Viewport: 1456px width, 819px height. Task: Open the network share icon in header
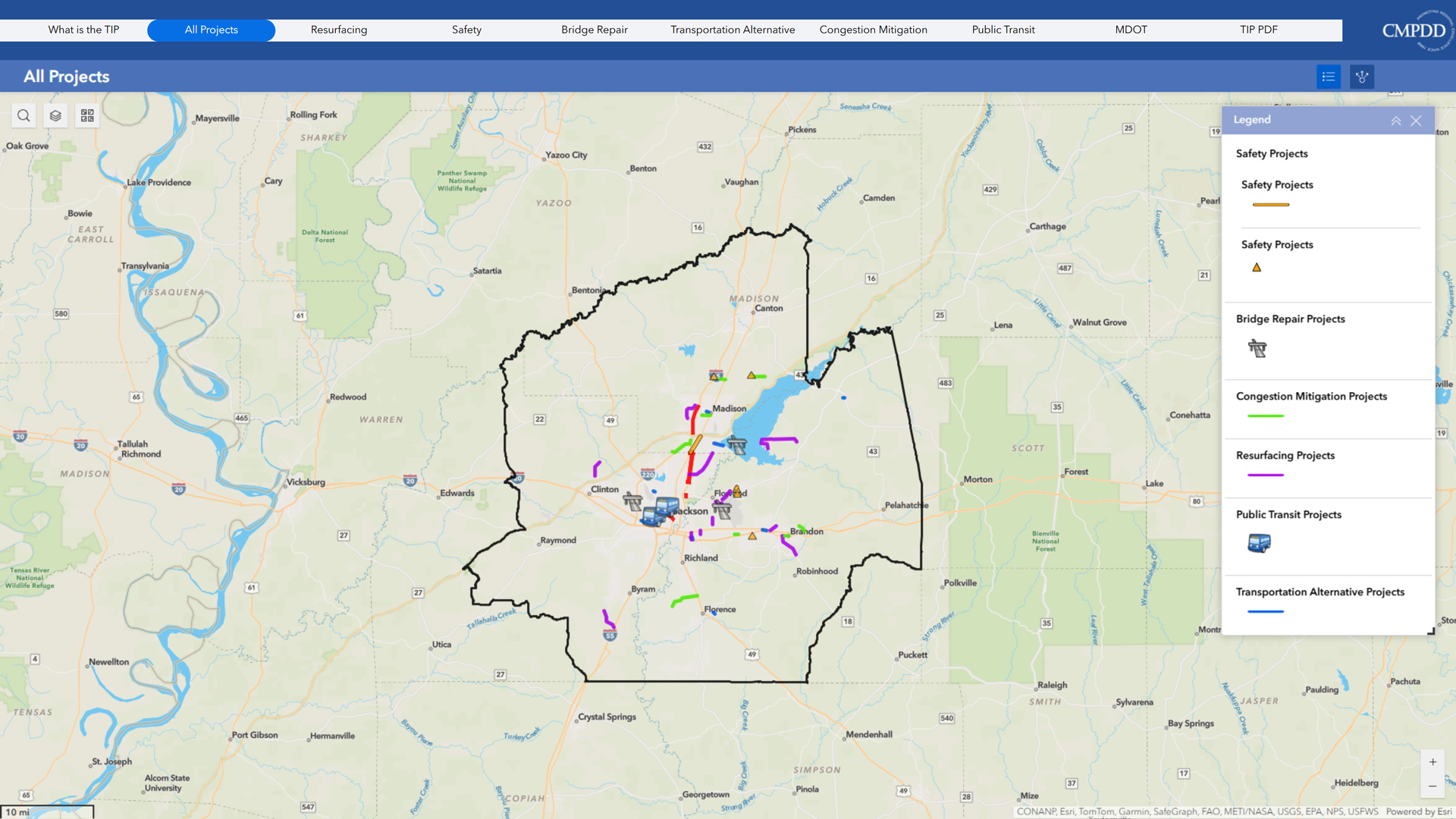[x=1362, y=77]
